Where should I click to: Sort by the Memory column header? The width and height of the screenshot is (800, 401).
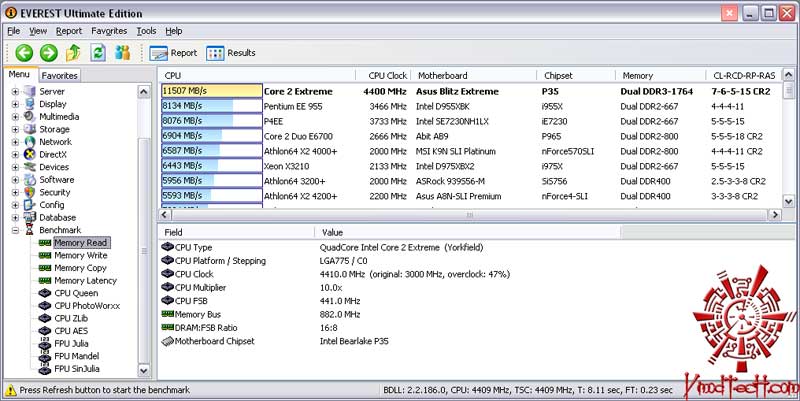point(660,76)
